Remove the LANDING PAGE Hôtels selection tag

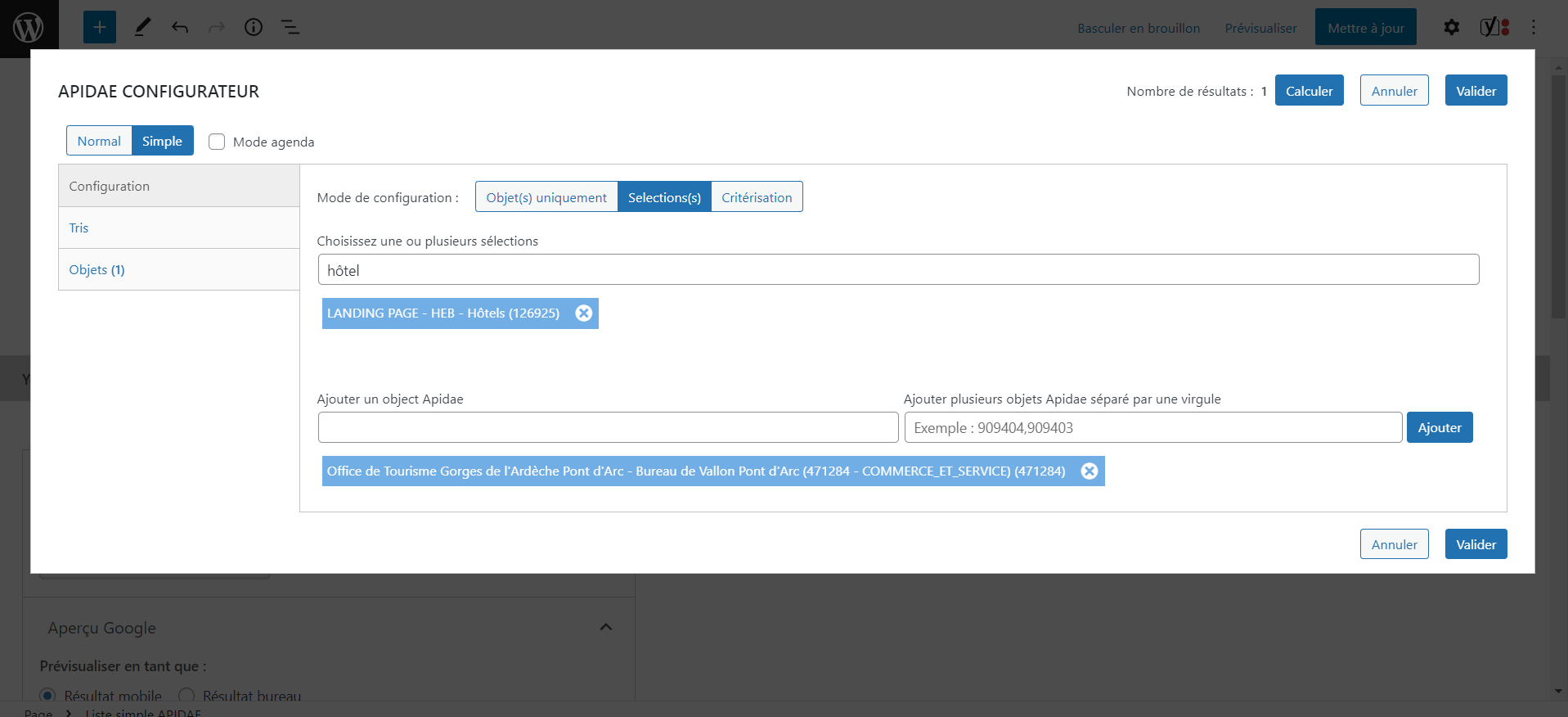pos(584,313)
